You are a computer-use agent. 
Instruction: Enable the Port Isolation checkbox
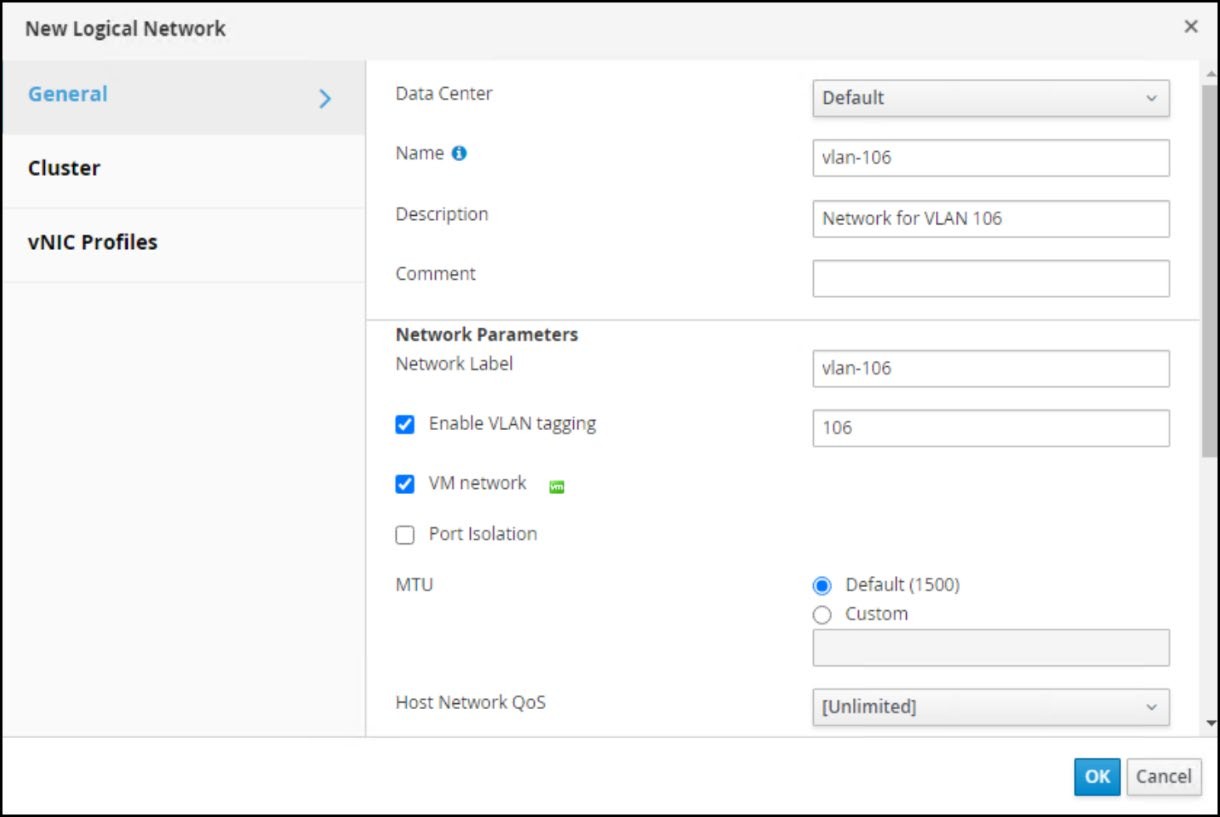405,535
